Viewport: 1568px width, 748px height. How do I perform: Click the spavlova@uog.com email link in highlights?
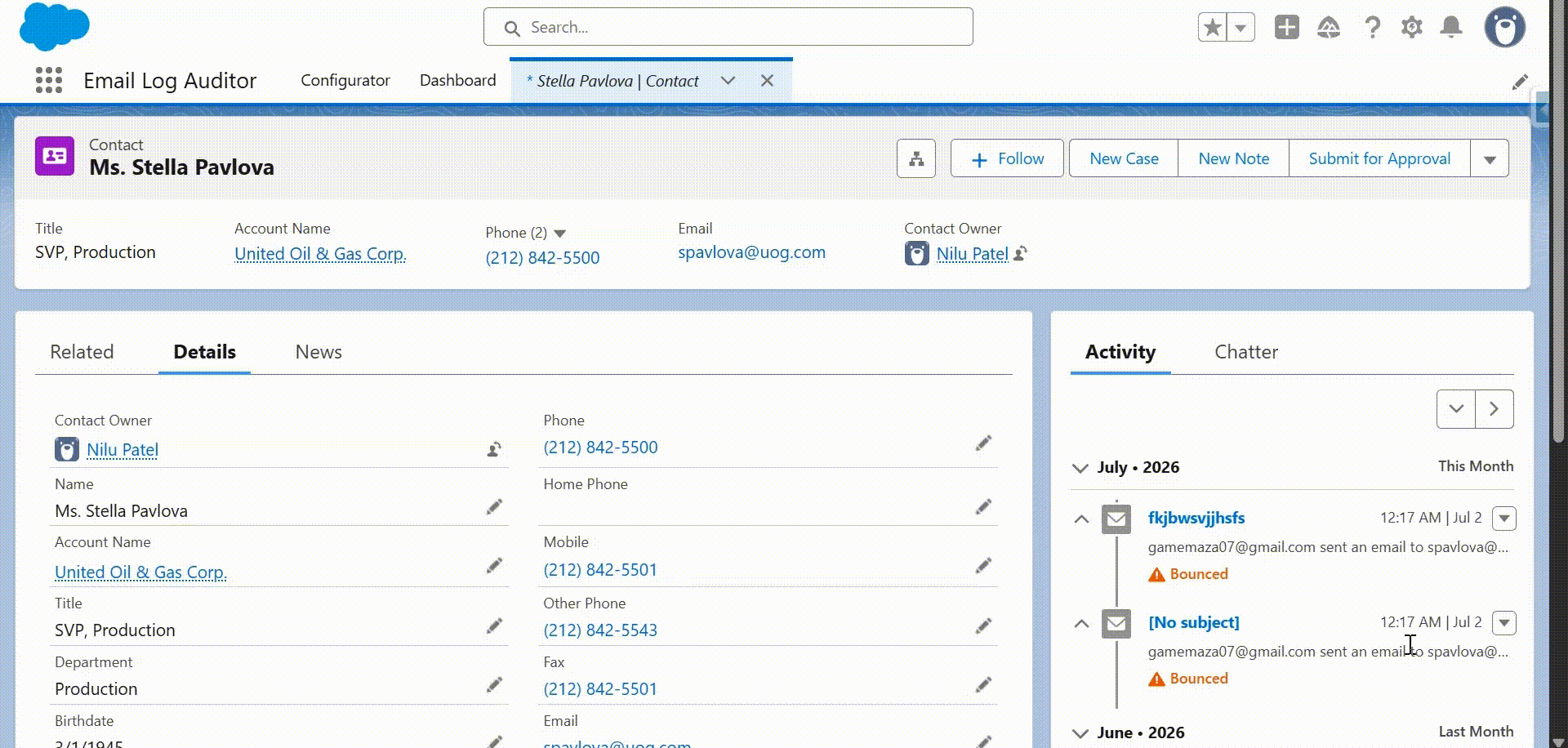tap(751, 252)
